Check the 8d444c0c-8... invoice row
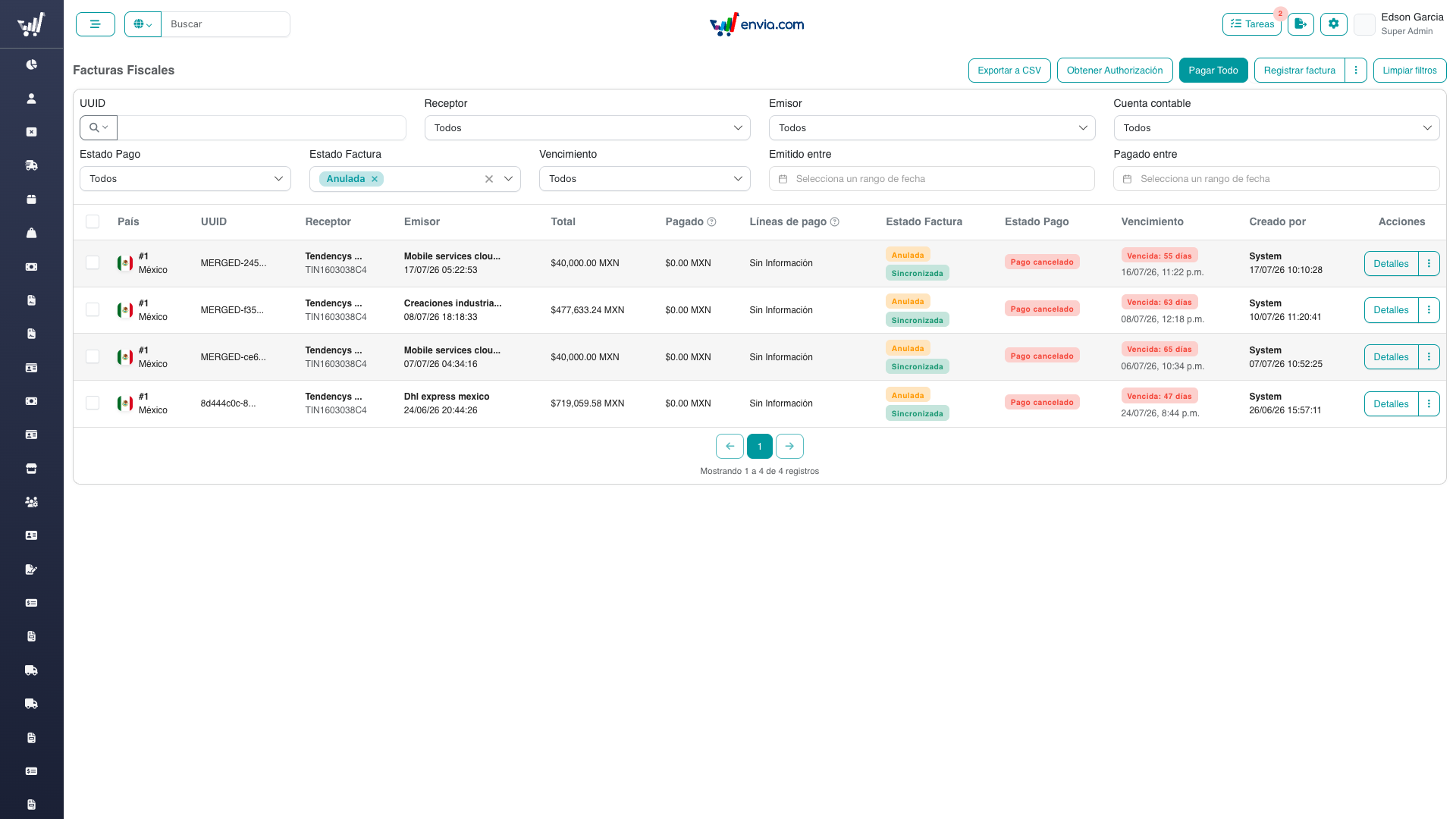 coord(93,403)
